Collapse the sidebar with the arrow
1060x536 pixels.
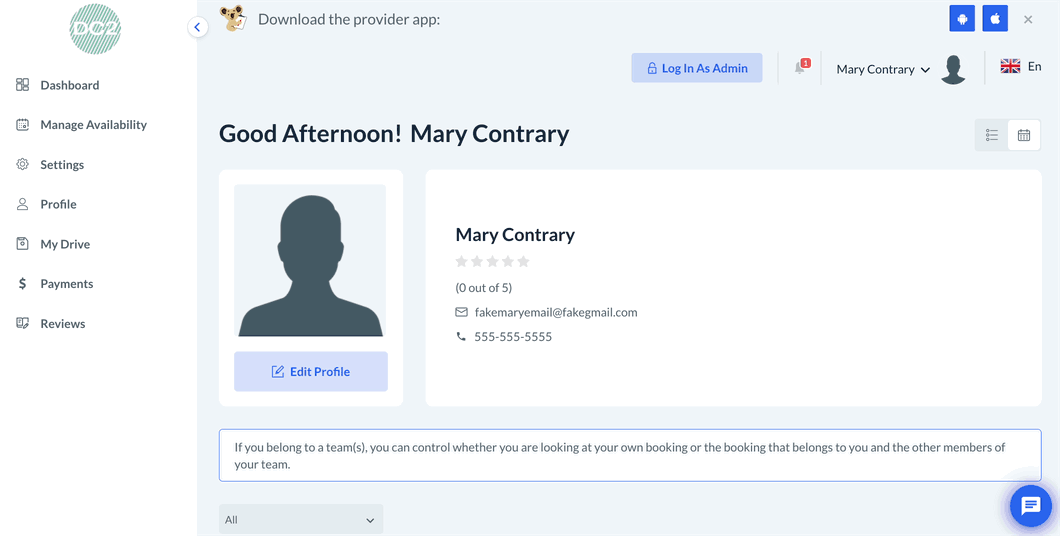pyautogui.click(x=198, y=27)
